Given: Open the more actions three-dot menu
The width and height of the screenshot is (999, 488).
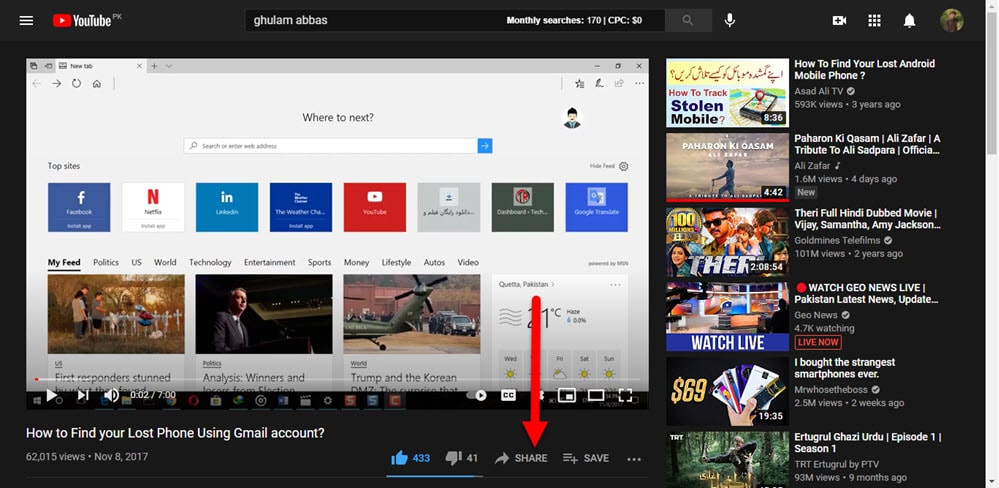Looking at the screenshot, I should (x=633, y=459).
